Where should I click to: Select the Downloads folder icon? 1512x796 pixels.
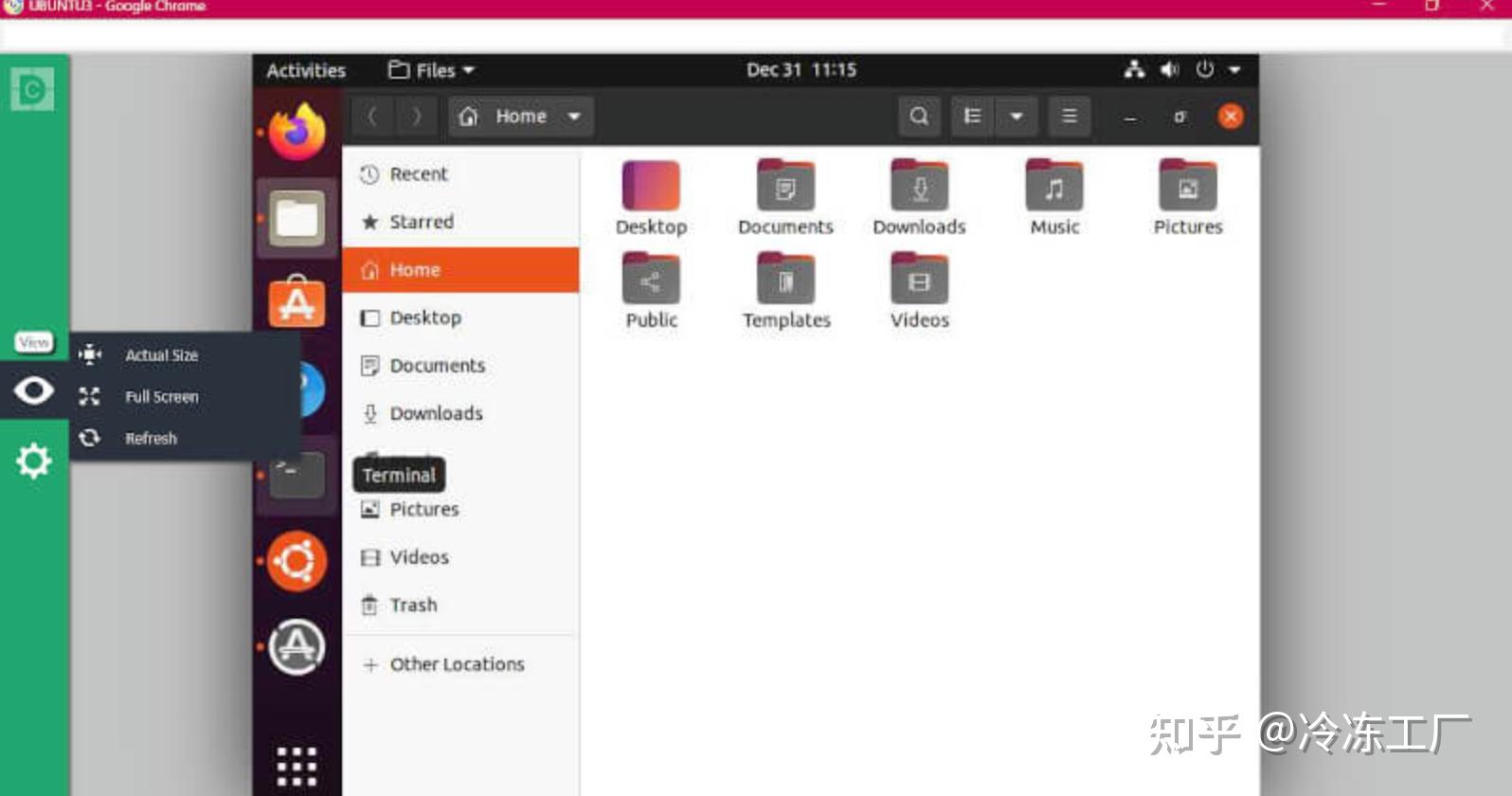point(919,186)
